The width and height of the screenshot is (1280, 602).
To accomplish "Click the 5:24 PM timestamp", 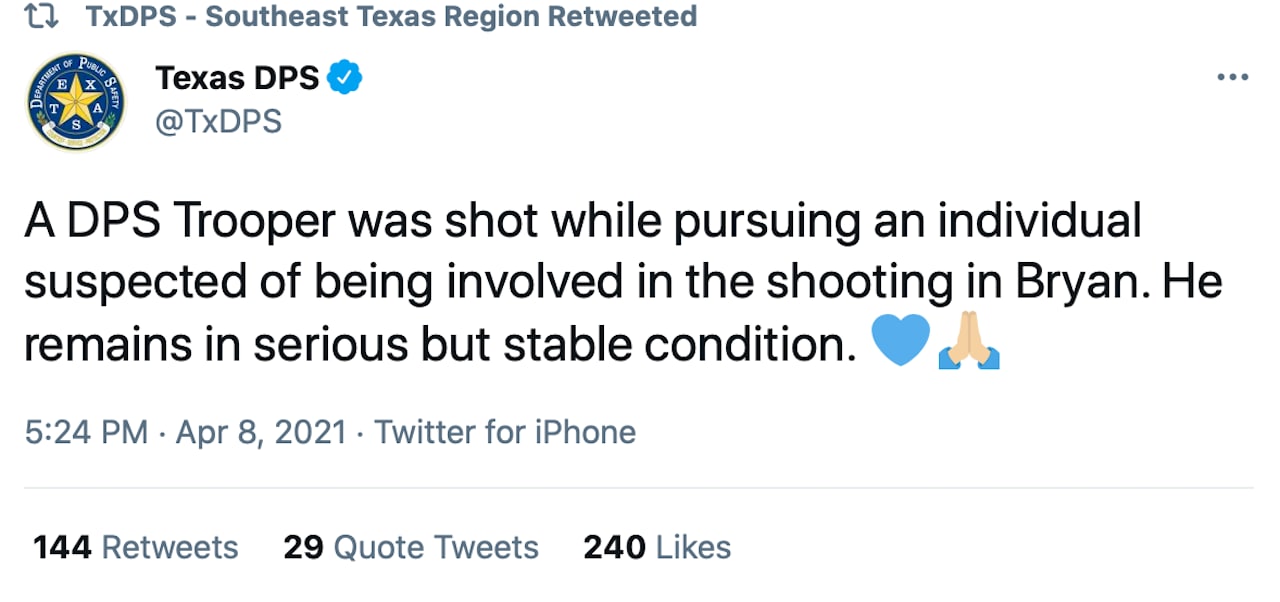I will [86, 432].
